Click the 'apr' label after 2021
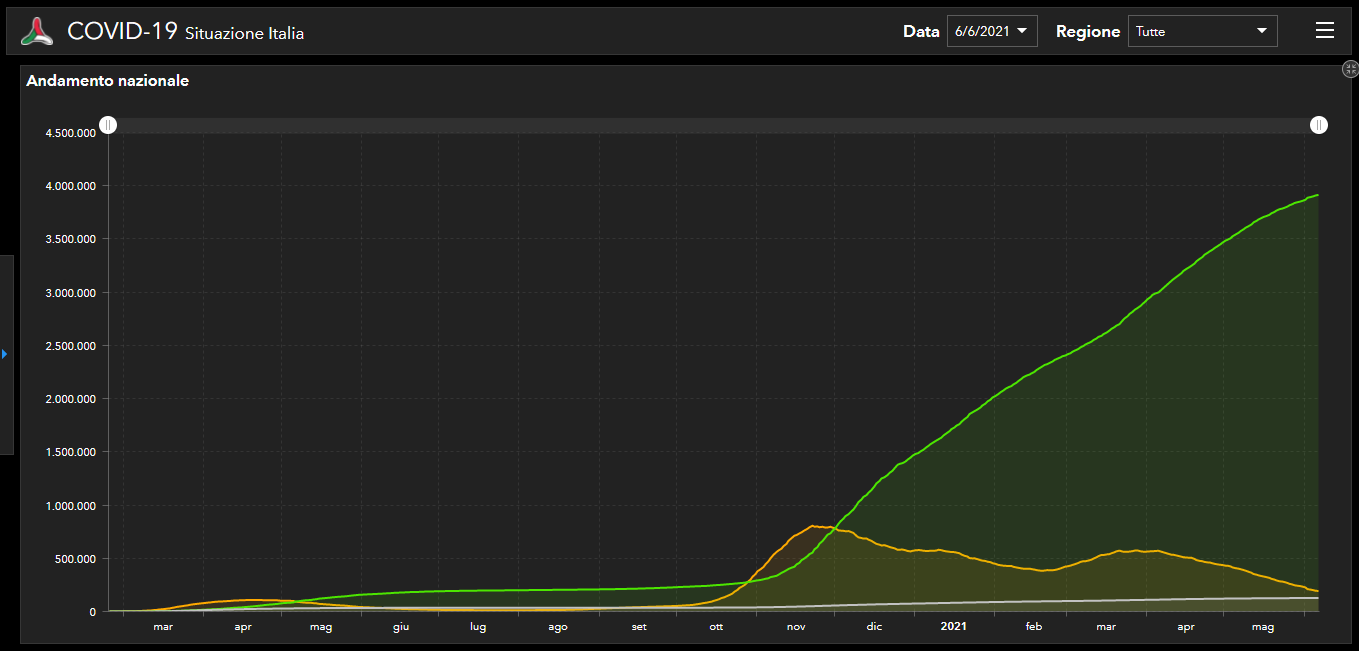 1185,627
